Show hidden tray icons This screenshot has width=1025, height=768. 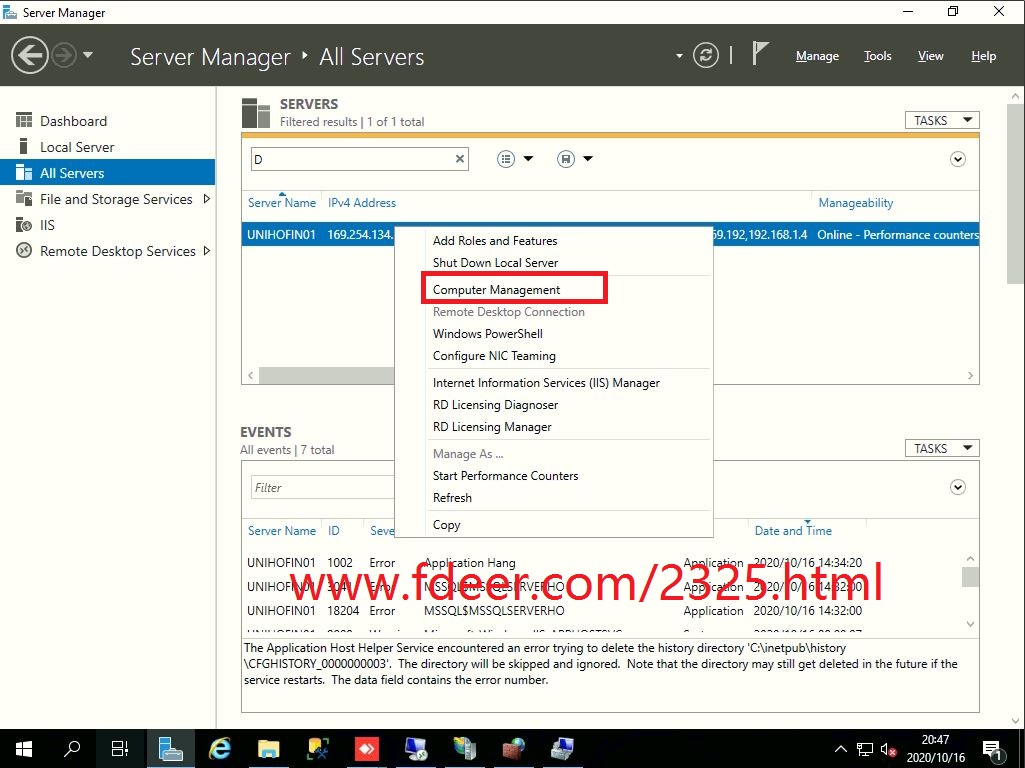[x=841, y=749]
